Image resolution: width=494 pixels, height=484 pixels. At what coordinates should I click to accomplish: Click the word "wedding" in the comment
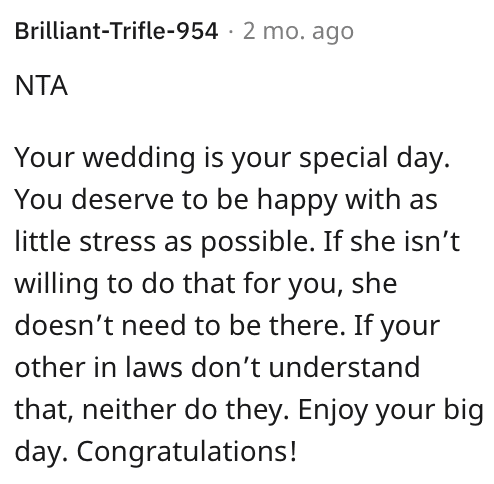pos(139,158)
